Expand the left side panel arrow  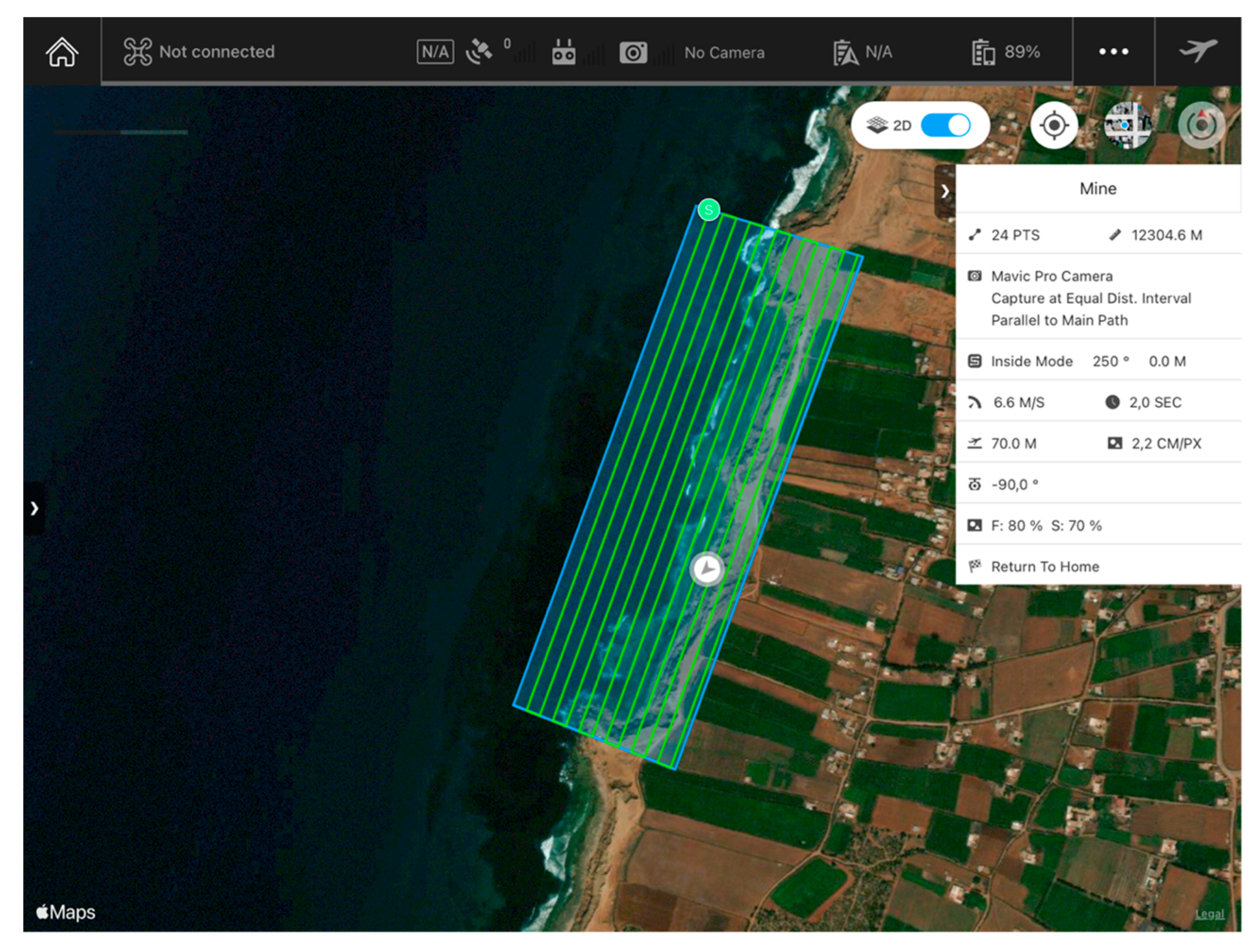(x=34, y=508)
